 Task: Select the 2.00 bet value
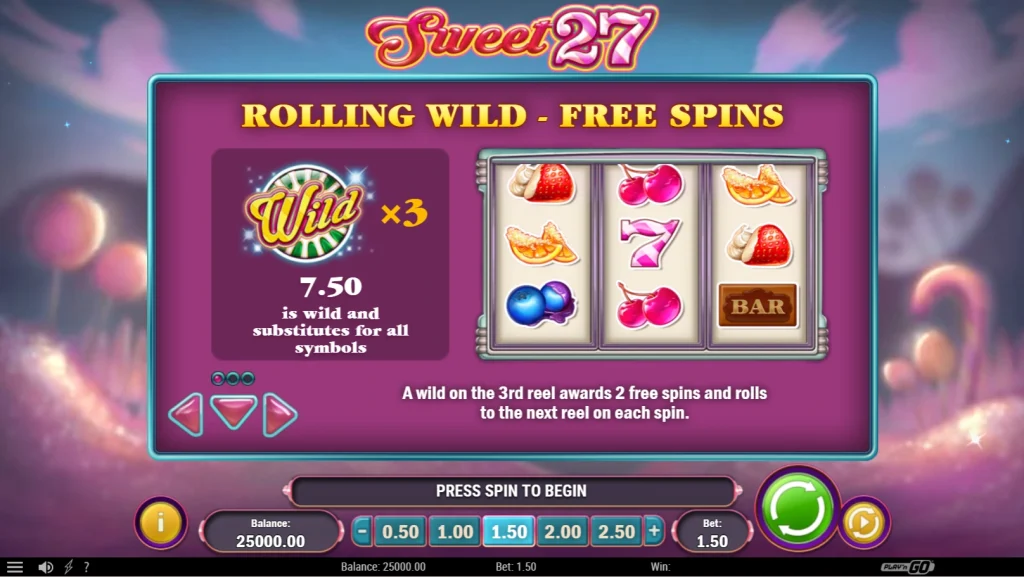[x=562, y=531]
